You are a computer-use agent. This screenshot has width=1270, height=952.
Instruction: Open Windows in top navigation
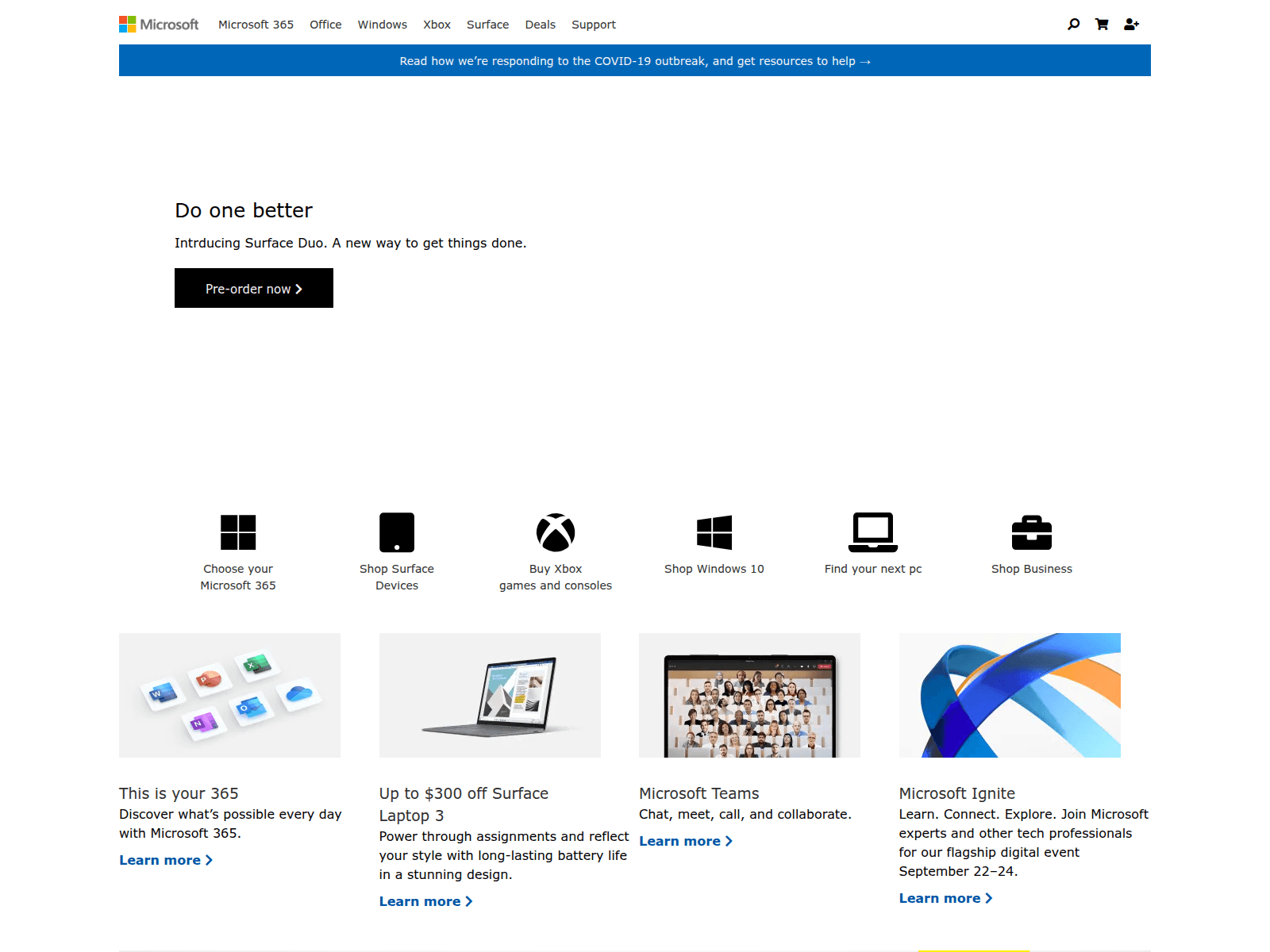point(382,25)
